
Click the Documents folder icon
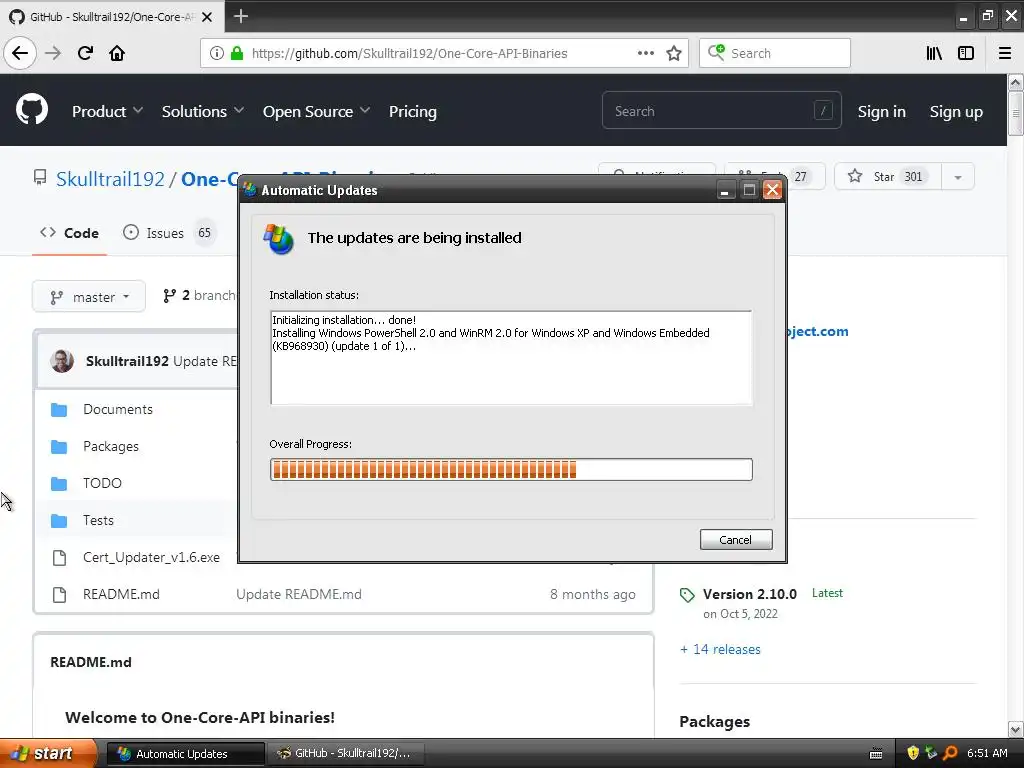(x=59, y=409)
